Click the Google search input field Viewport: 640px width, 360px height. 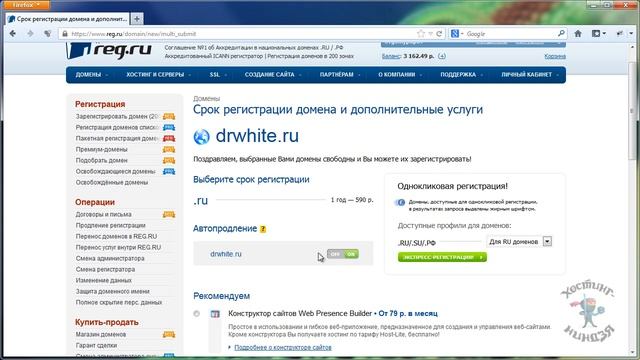pos(510,34)
